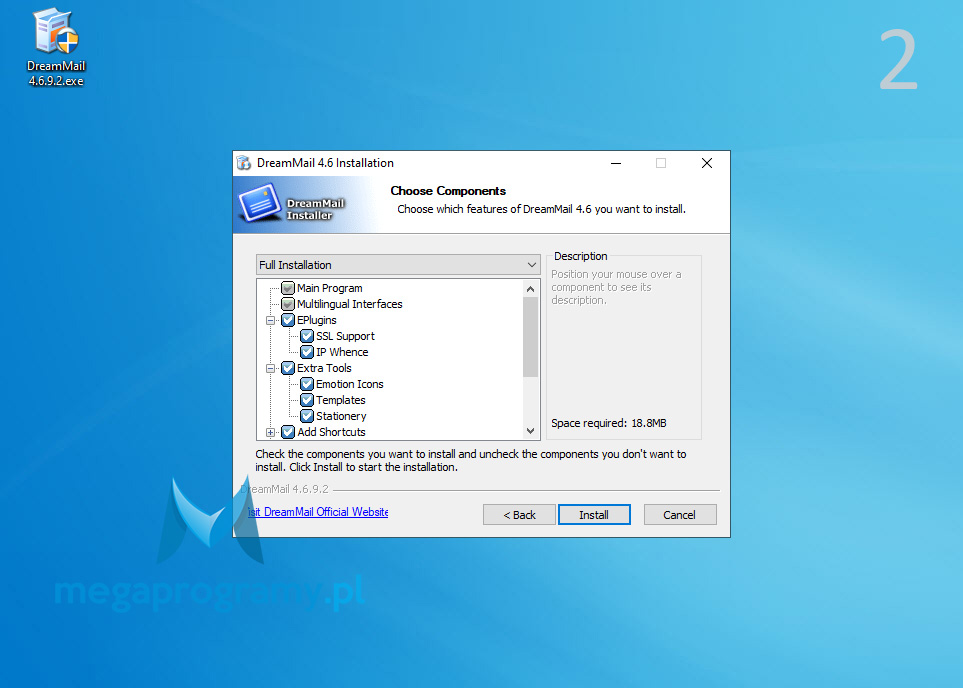Uncheck the Add Shortcuts checkbox

[288, 432]
